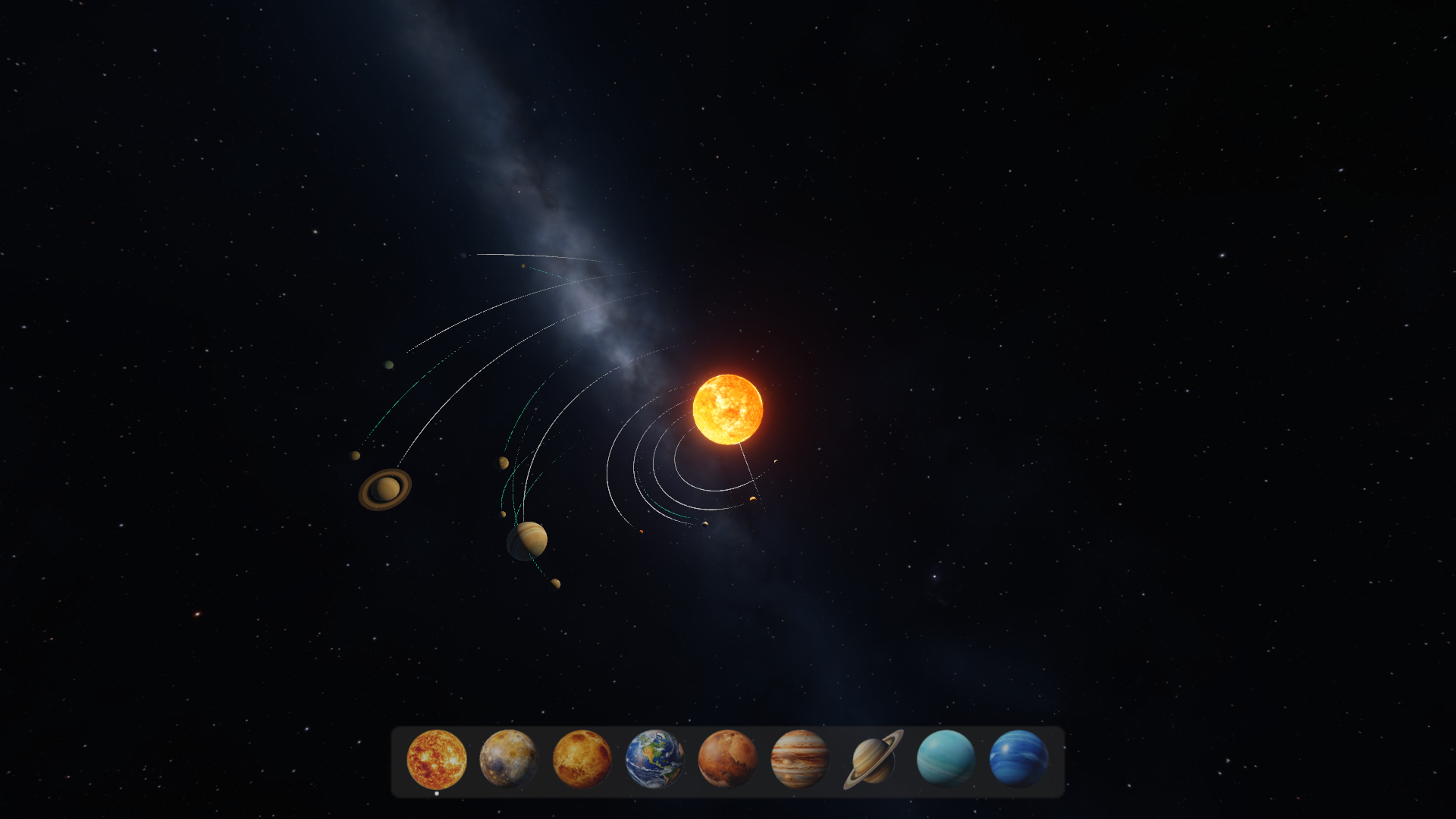Open Earth from the planet dock

point(654,759)
